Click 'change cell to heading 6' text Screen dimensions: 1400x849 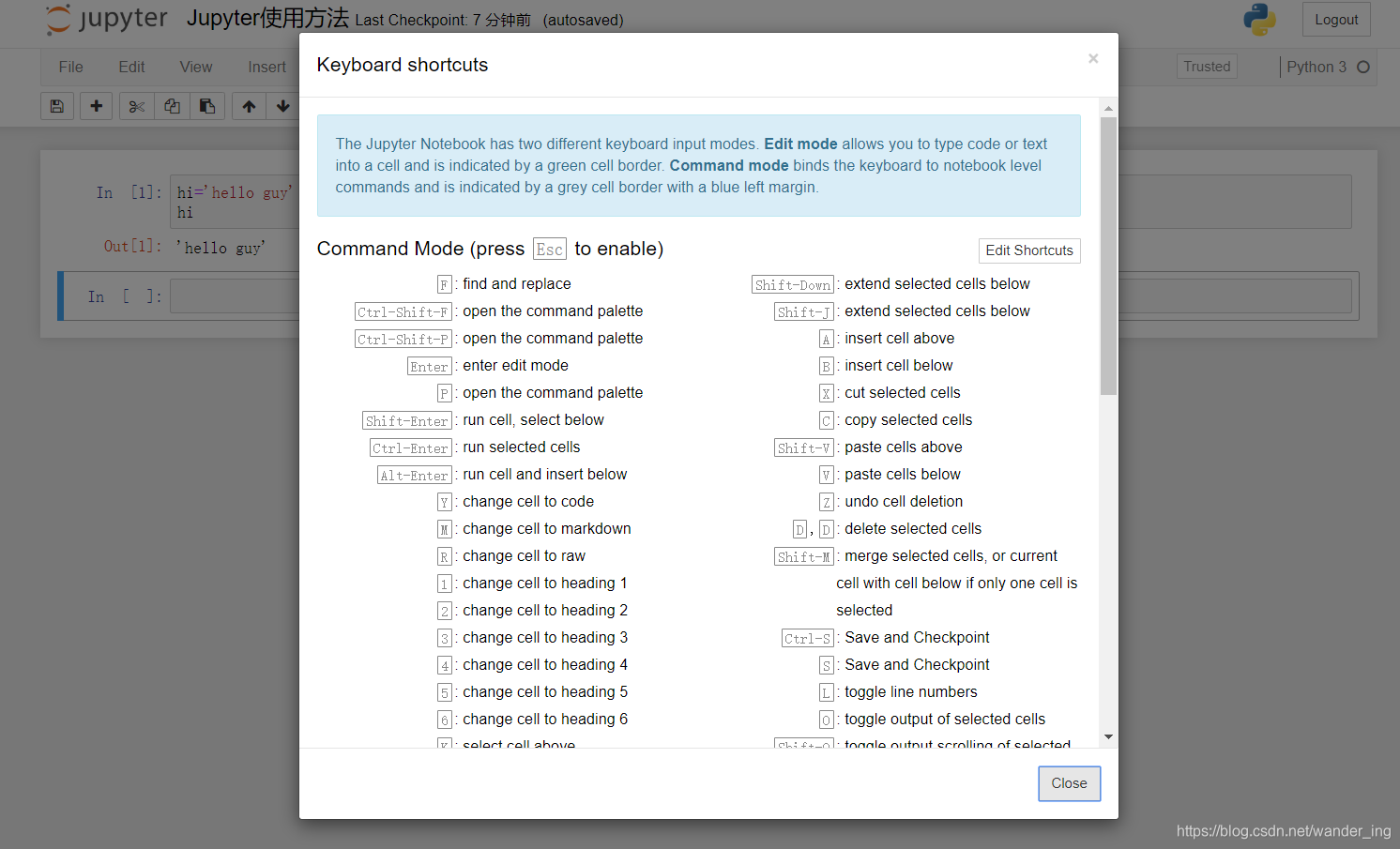(544, 719)
